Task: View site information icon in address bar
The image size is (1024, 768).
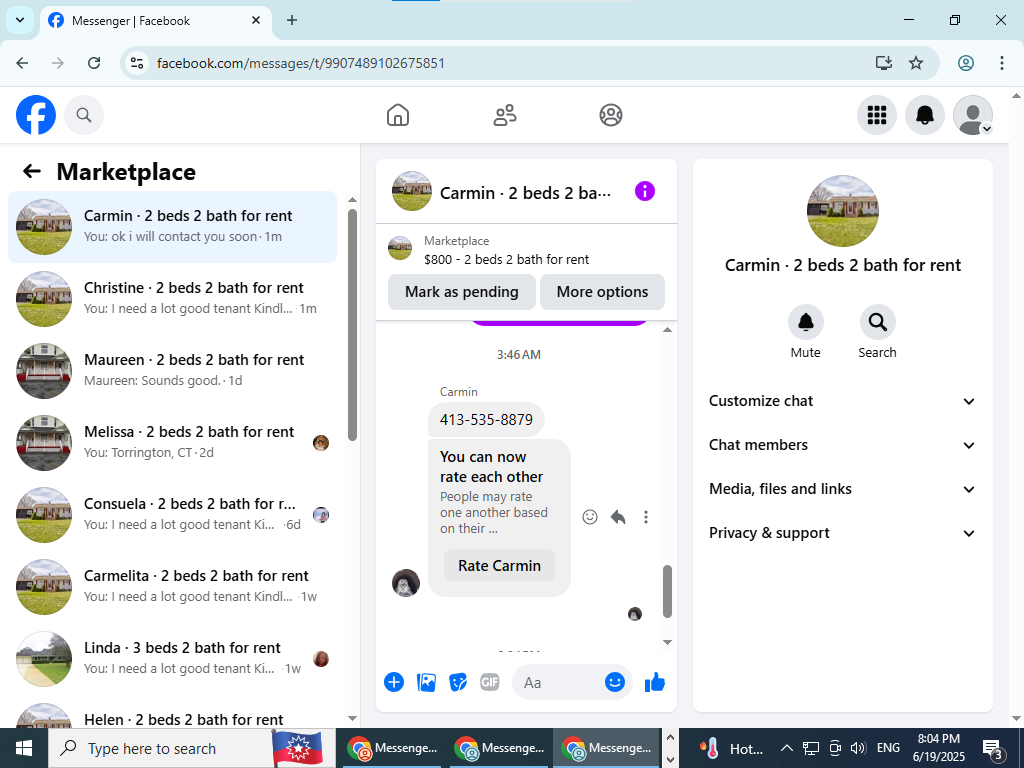Action: [x=136, y=63]
